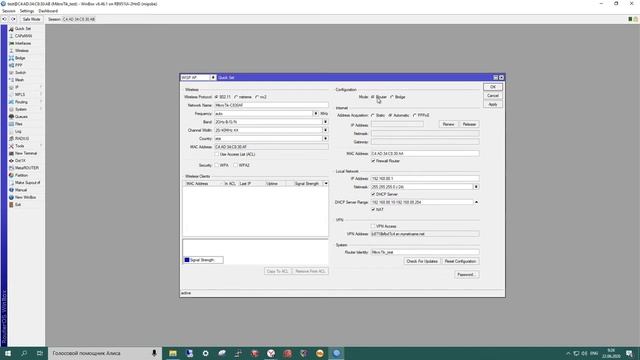Open Settings menu
640x360 pixels.
[27, 11]
